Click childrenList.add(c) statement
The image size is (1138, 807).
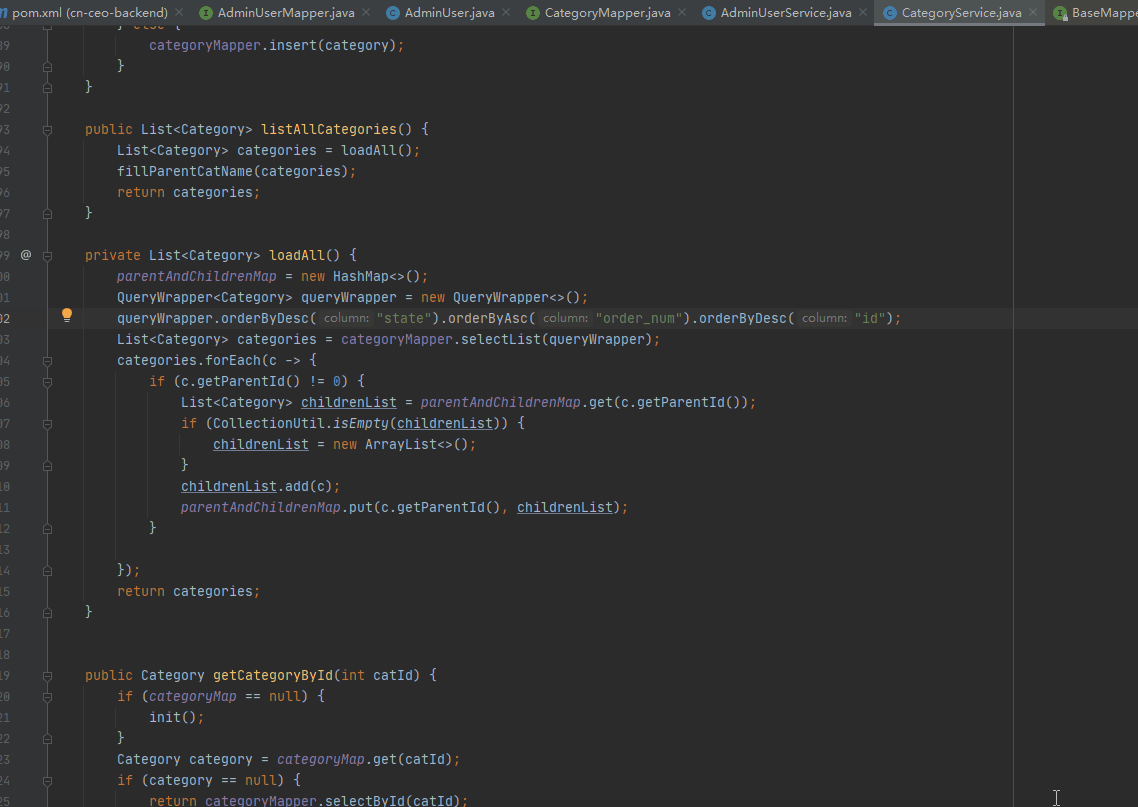261,486
